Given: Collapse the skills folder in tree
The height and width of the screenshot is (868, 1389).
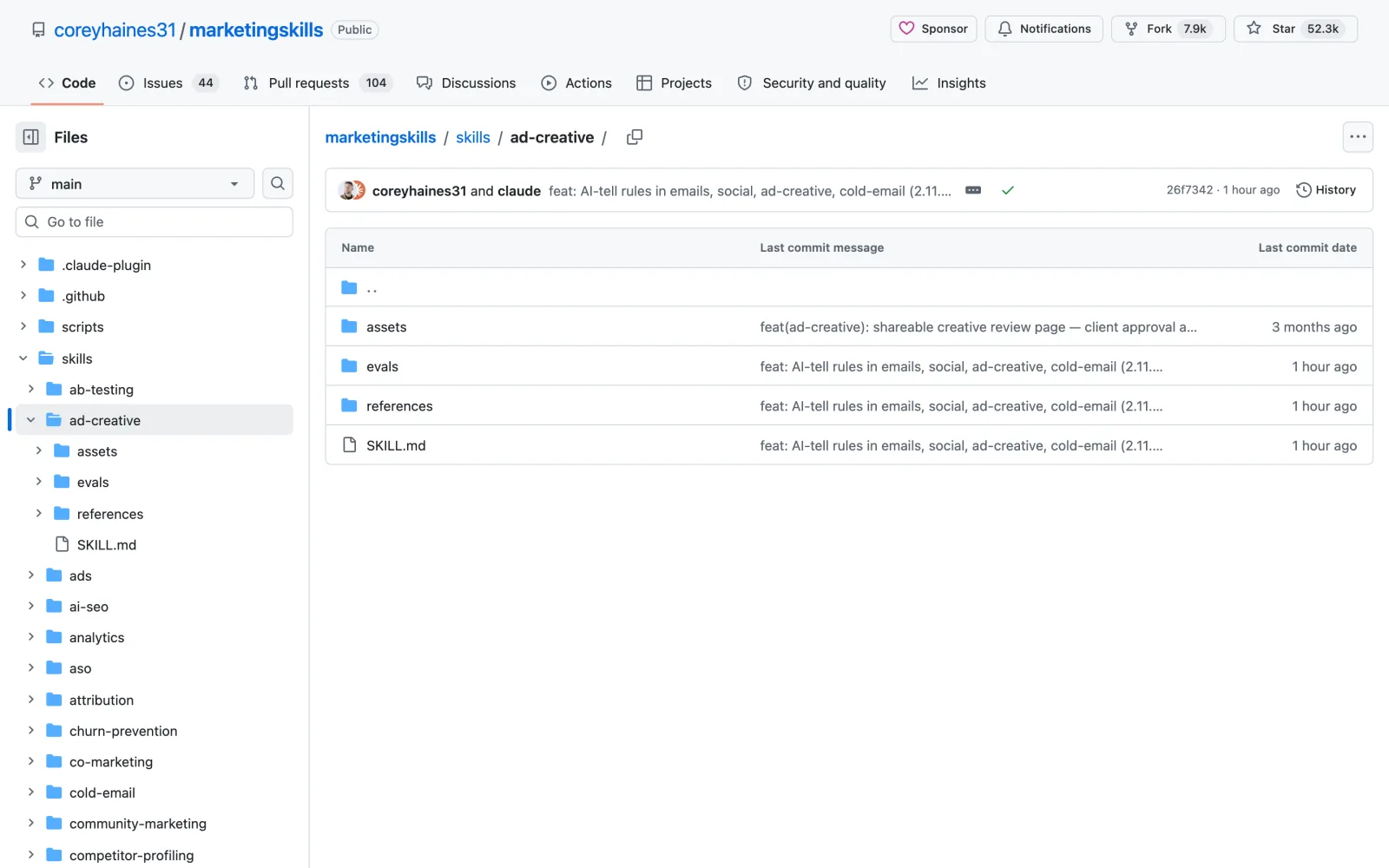Looking at the screenshot, I should click(23, 358).
